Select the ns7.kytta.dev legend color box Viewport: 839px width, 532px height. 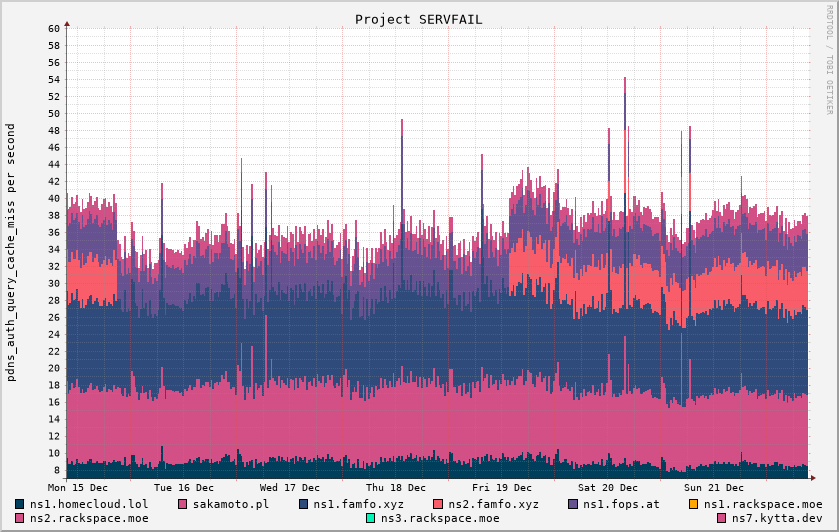pos(722,518)
